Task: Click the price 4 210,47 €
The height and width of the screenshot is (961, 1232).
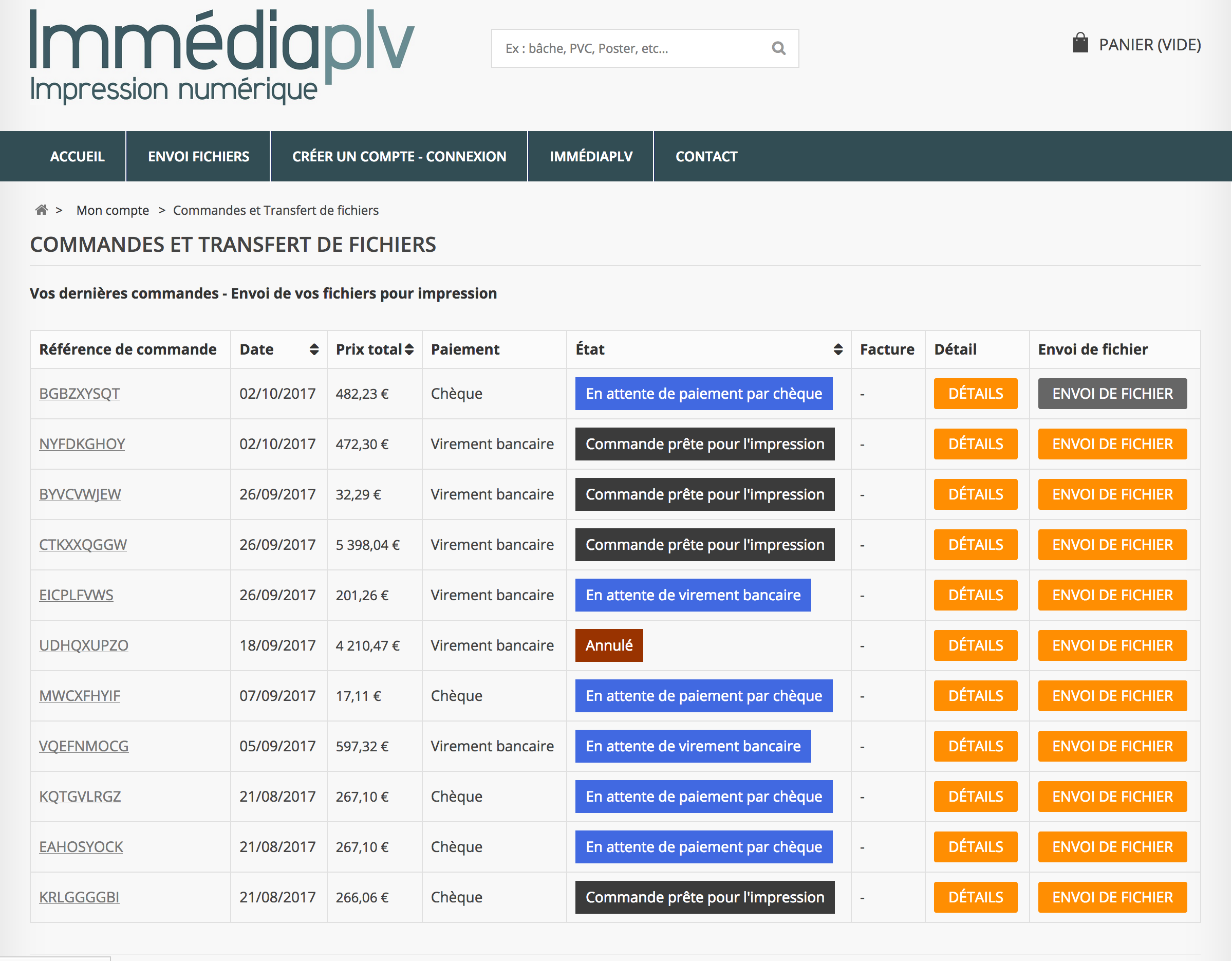Action: pos(368,645)
